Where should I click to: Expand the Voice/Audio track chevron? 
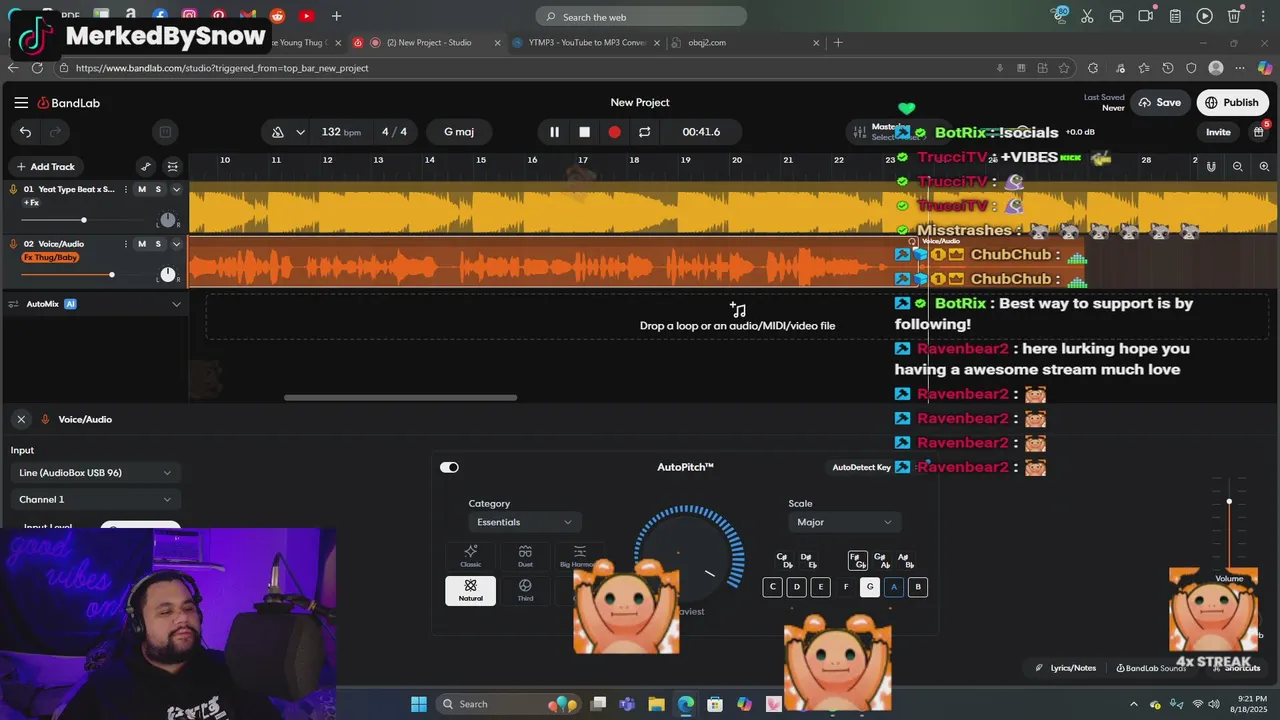(x=176, y=244)
